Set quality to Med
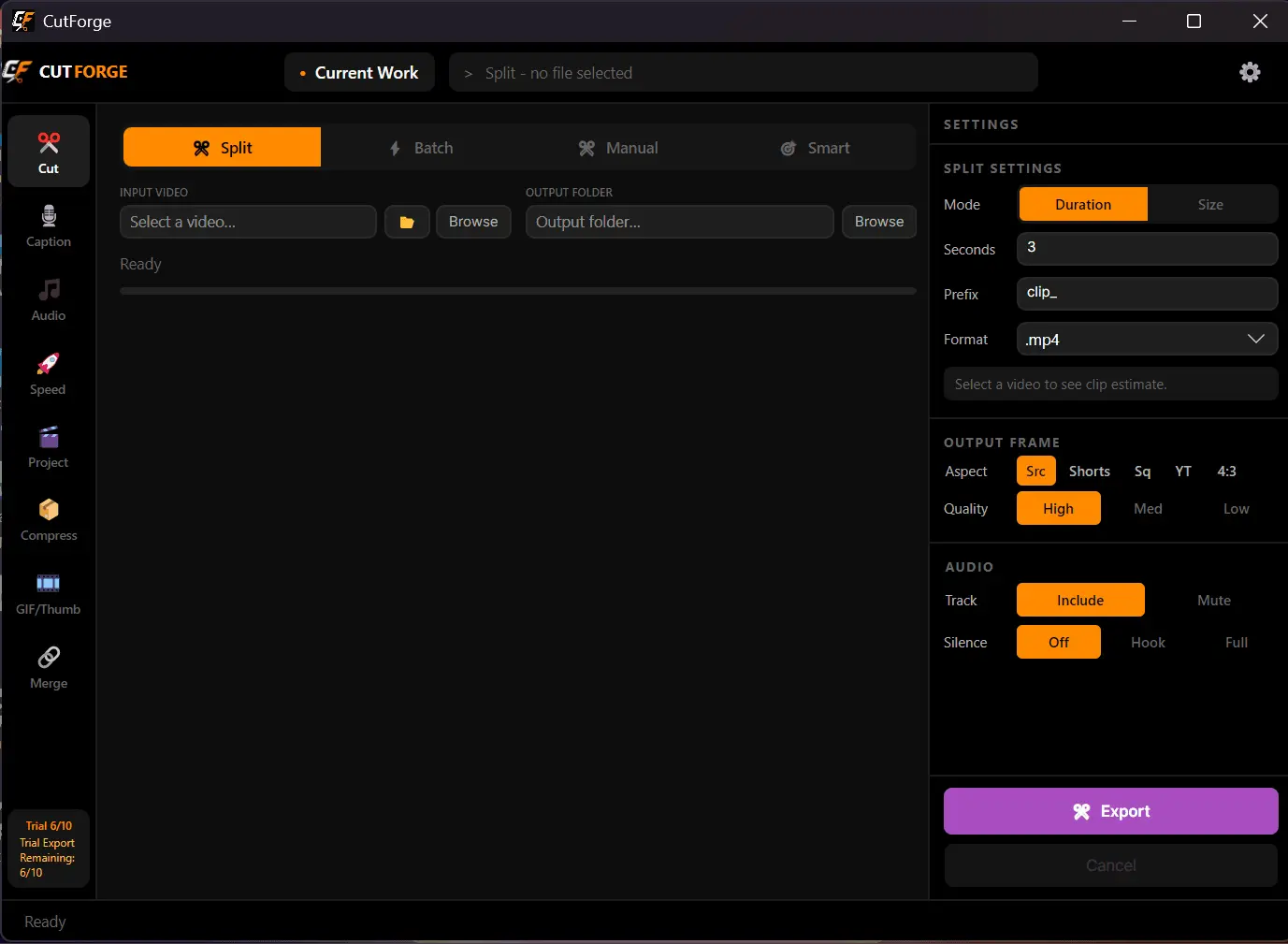This screenshot has height=944, width=1288. click(1148, 508)
